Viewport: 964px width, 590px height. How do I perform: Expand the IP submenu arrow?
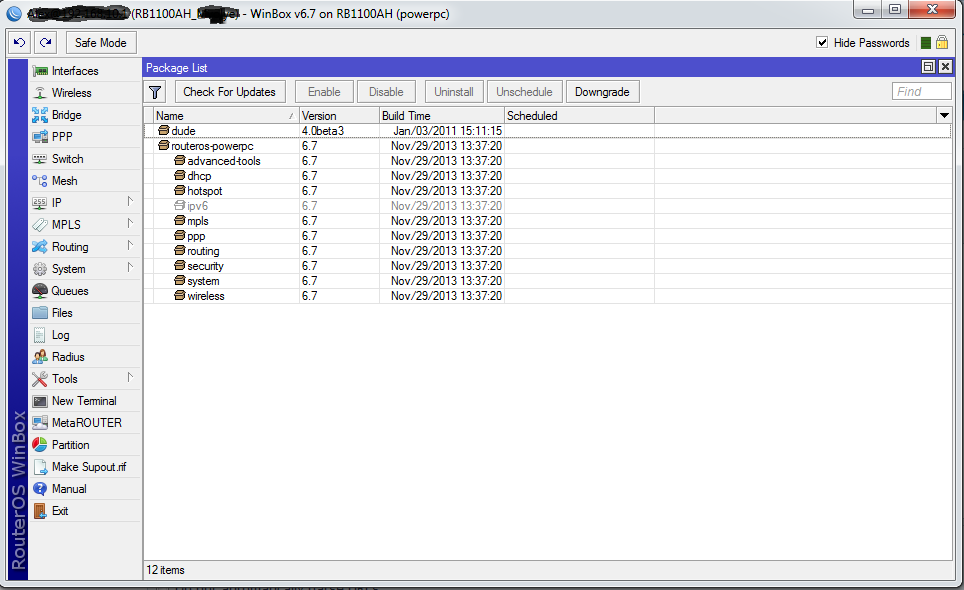click(x=130, y=202)
